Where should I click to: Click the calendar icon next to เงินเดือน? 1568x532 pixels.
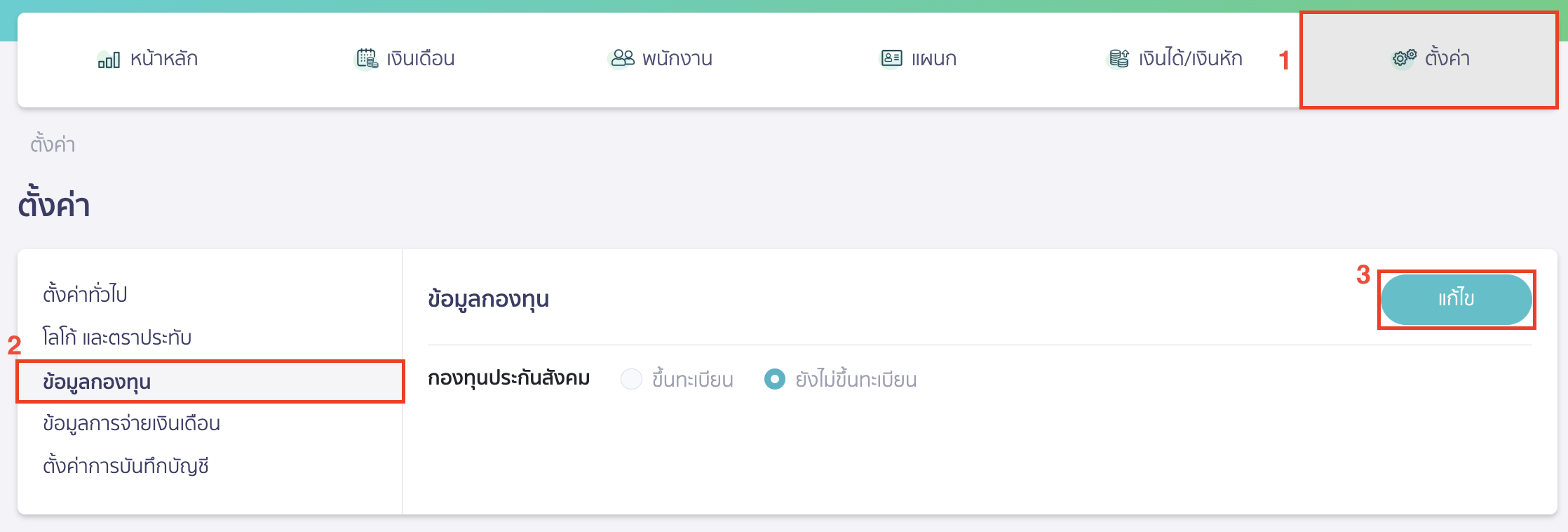tap(365, 59)
